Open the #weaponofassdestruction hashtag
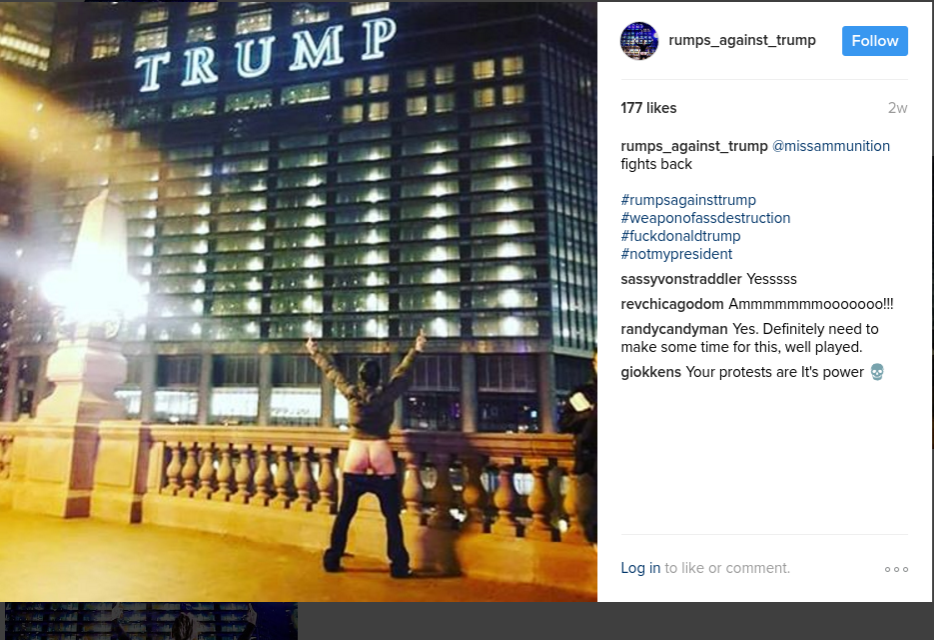Viewport: 934px width, 640px height. (705, 218)
